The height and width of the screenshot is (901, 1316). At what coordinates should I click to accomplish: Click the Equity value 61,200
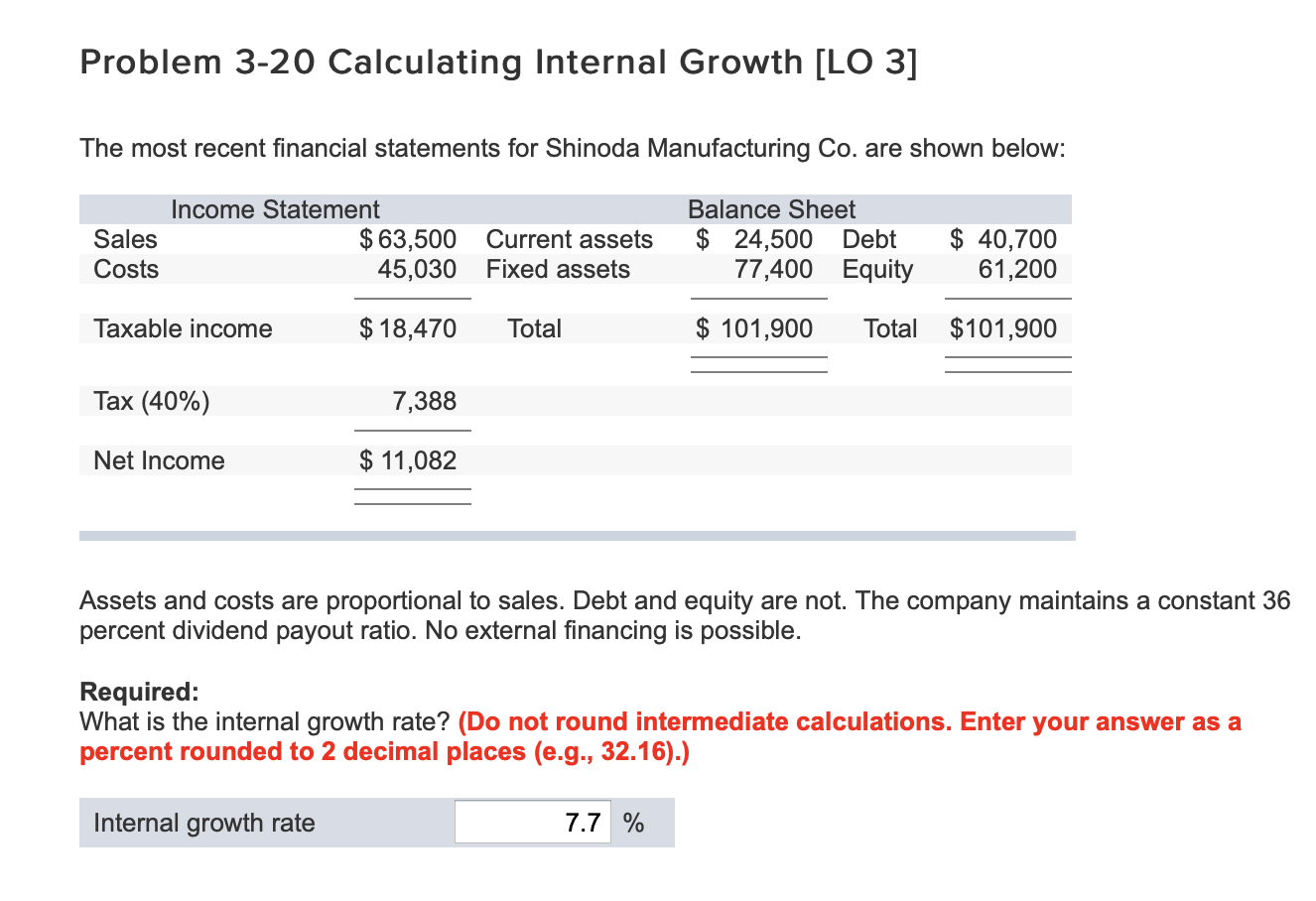pyautogui.click(x=1028, y=269)
